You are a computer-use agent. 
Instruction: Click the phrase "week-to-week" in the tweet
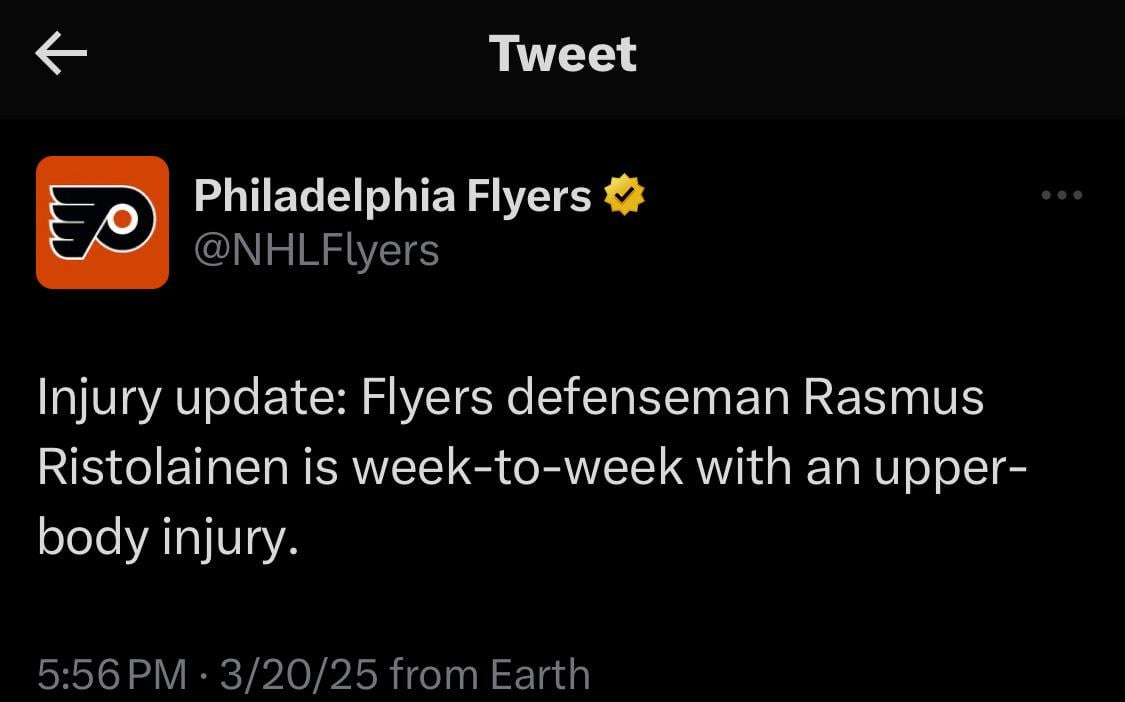518,469
